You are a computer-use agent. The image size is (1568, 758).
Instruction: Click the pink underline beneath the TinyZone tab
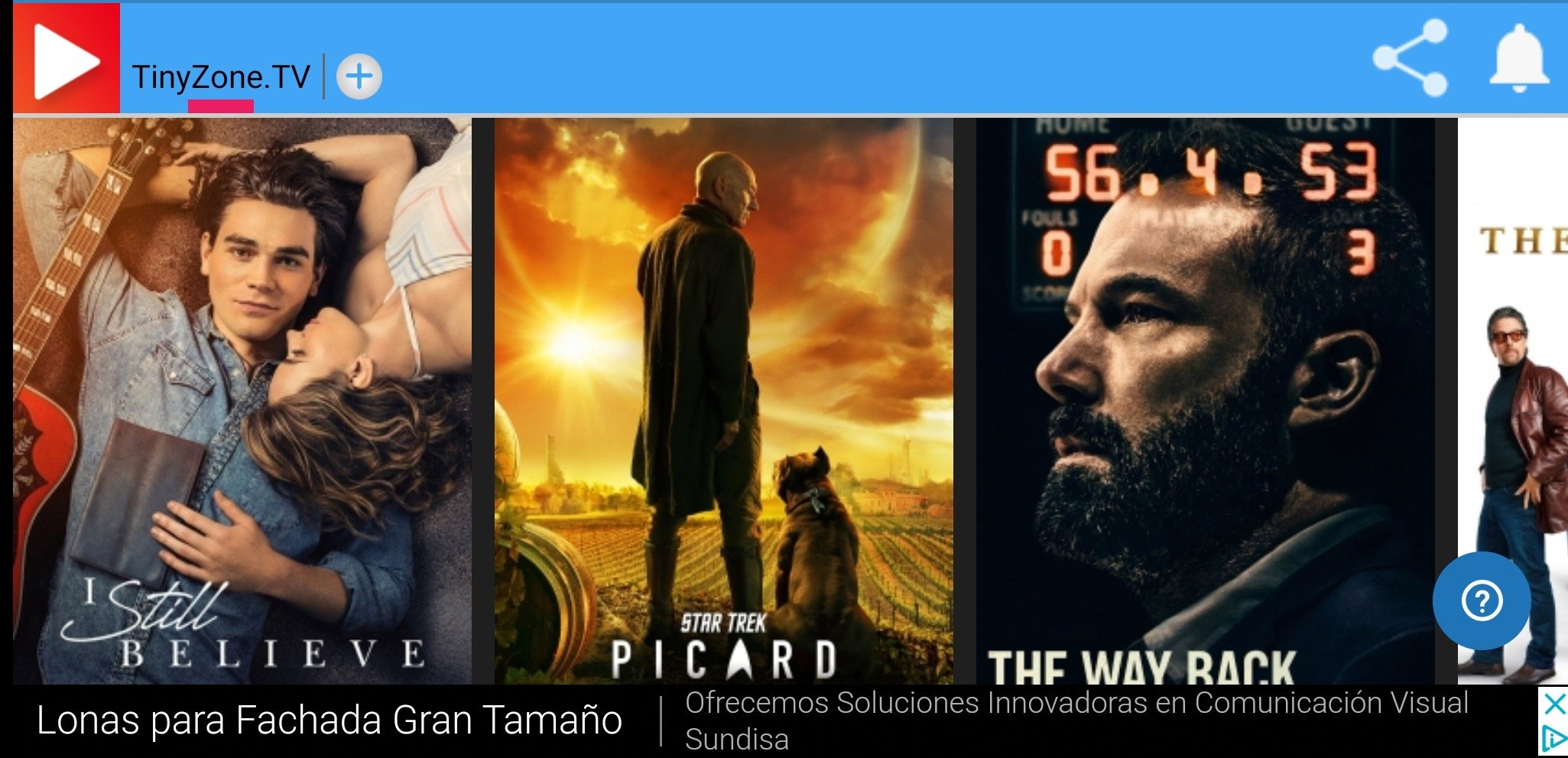coord(221,106)
